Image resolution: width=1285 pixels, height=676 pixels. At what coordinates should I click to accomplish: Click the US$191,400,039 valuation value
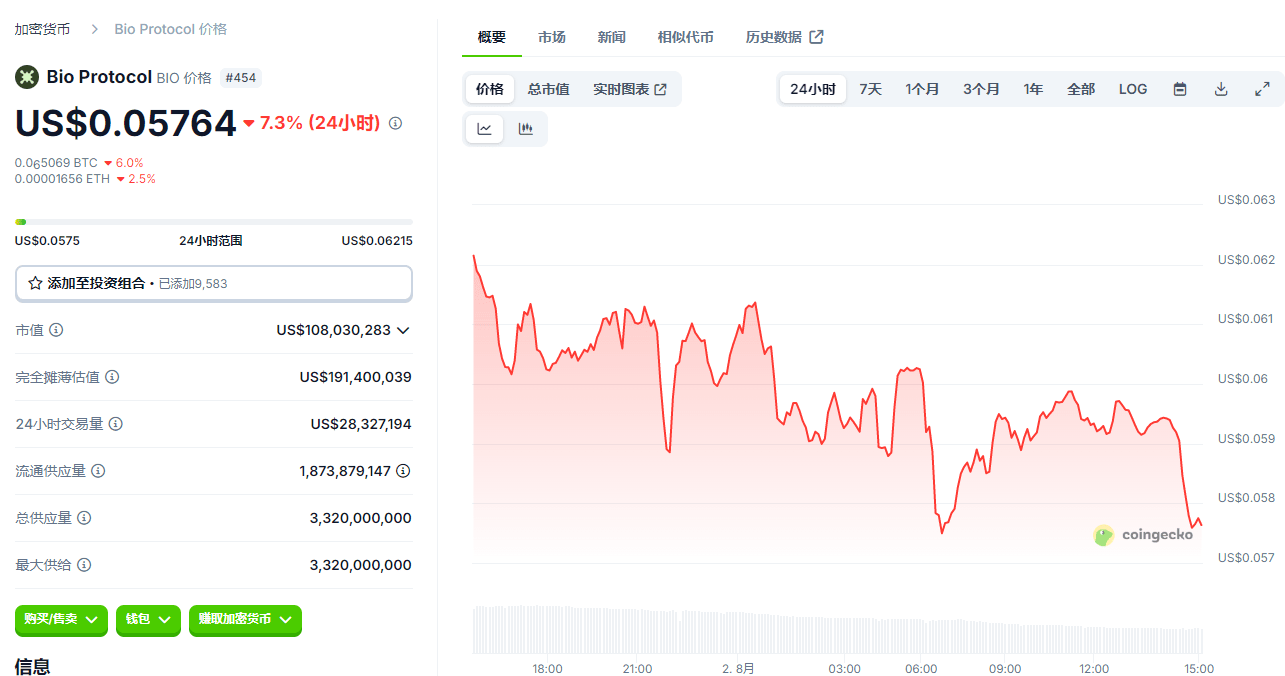click(356, 377)
